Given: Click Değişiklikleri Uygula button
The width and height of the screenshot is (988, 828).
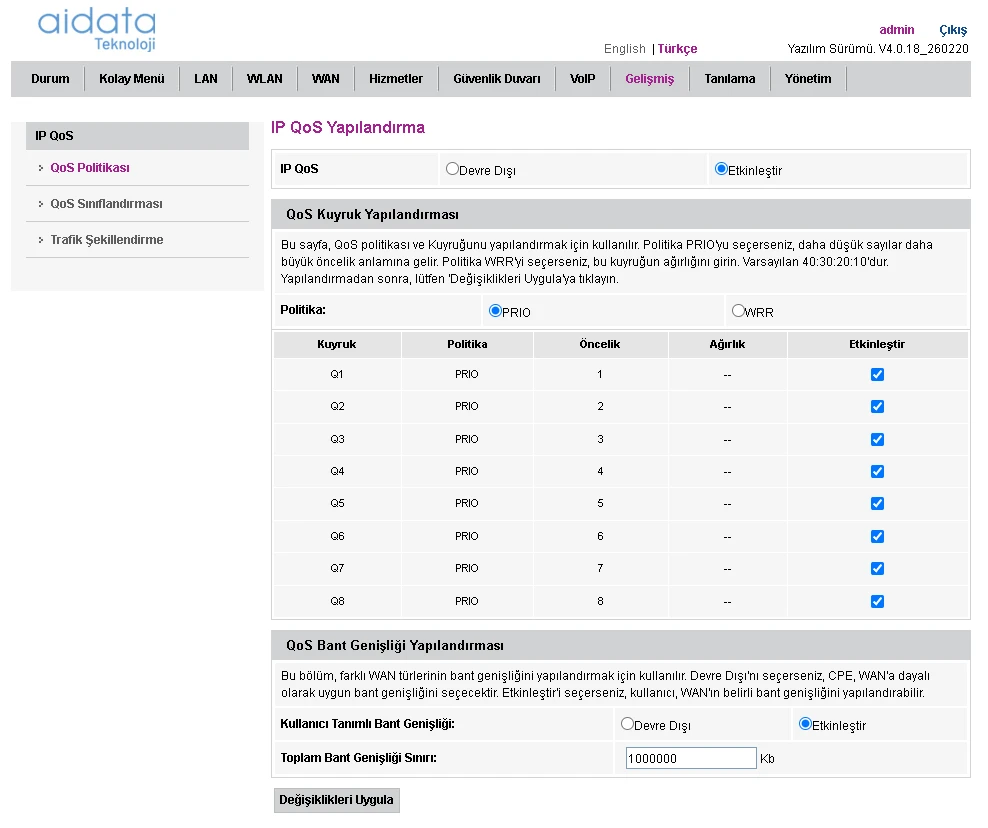Looking at the screenshot, I should click(336, 800).
